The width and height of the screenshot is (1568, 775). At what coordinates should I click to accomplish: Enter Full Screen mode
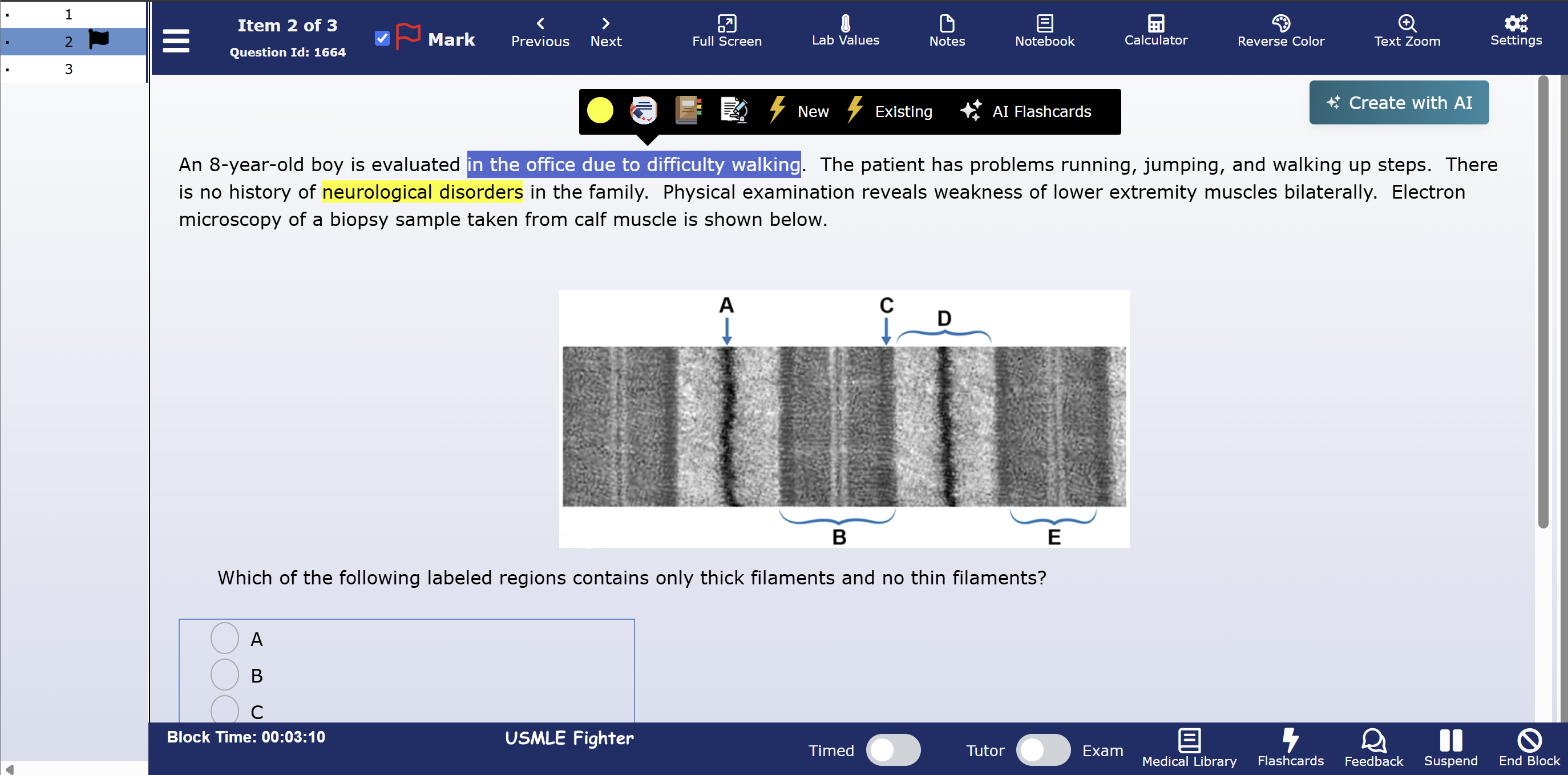[x=726, y=30]
